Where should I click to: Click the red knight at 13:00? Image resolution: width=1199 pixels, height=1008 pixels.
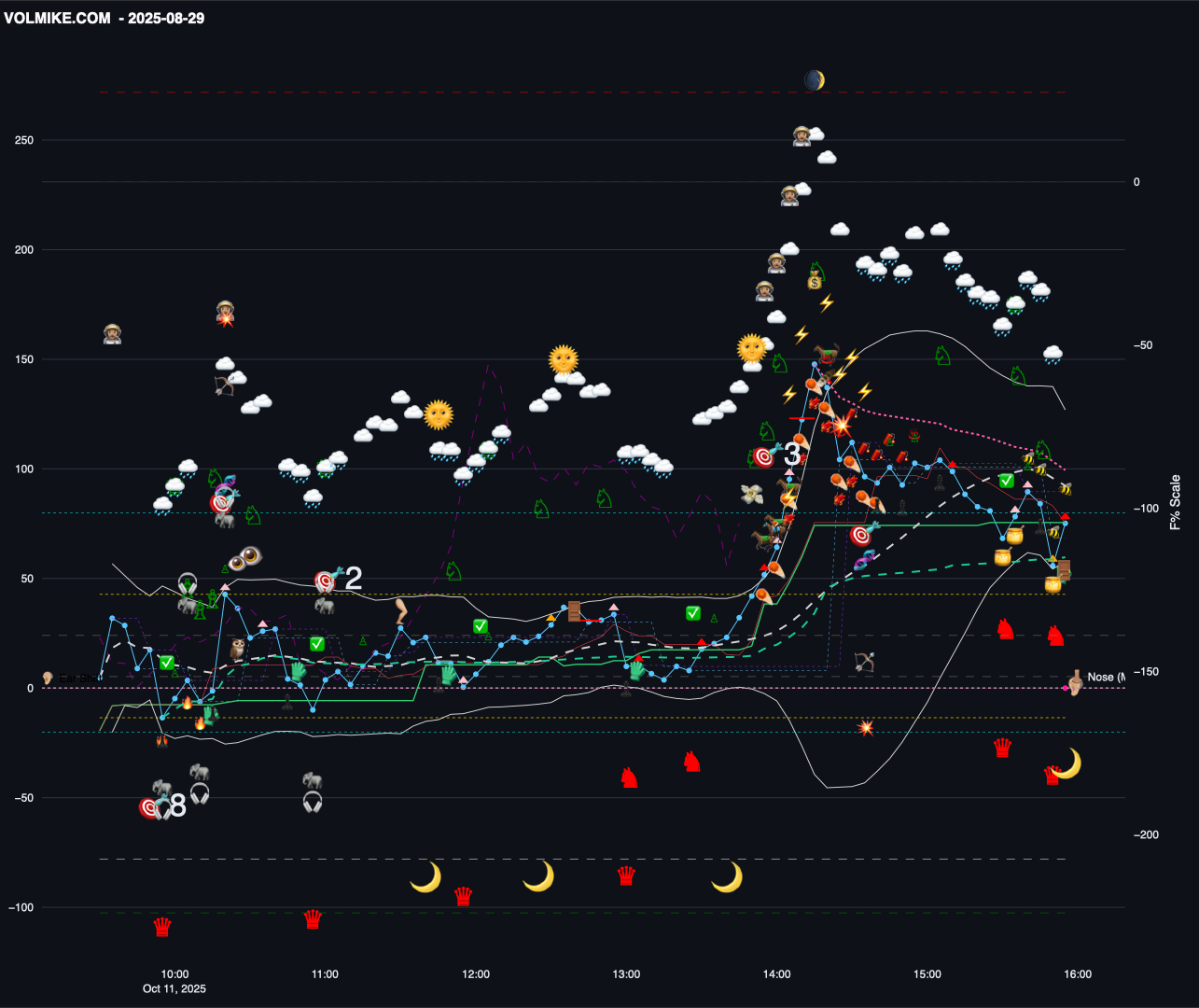click(x=629, y=777)
